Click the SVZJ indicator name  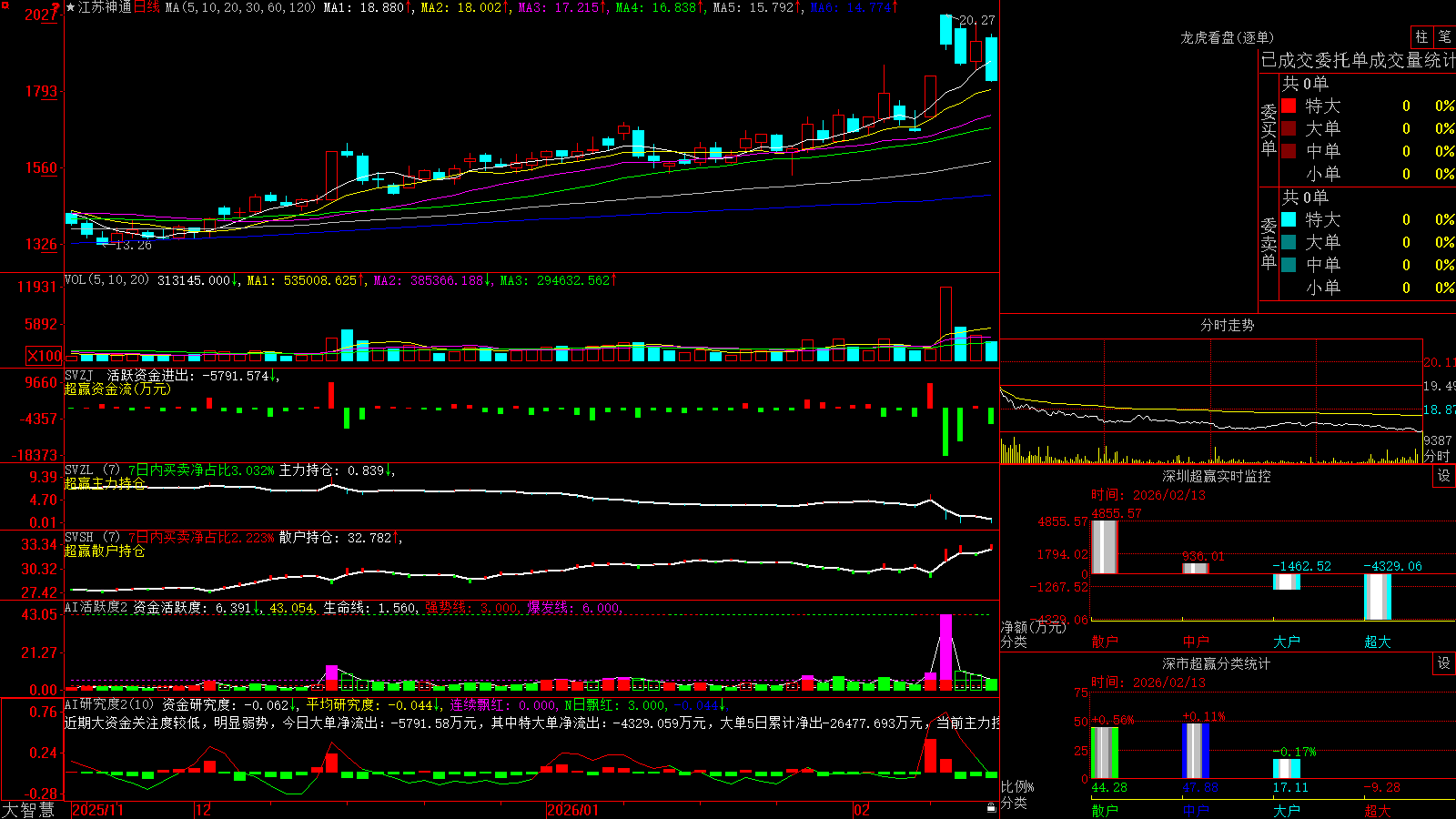pos(79,375)
